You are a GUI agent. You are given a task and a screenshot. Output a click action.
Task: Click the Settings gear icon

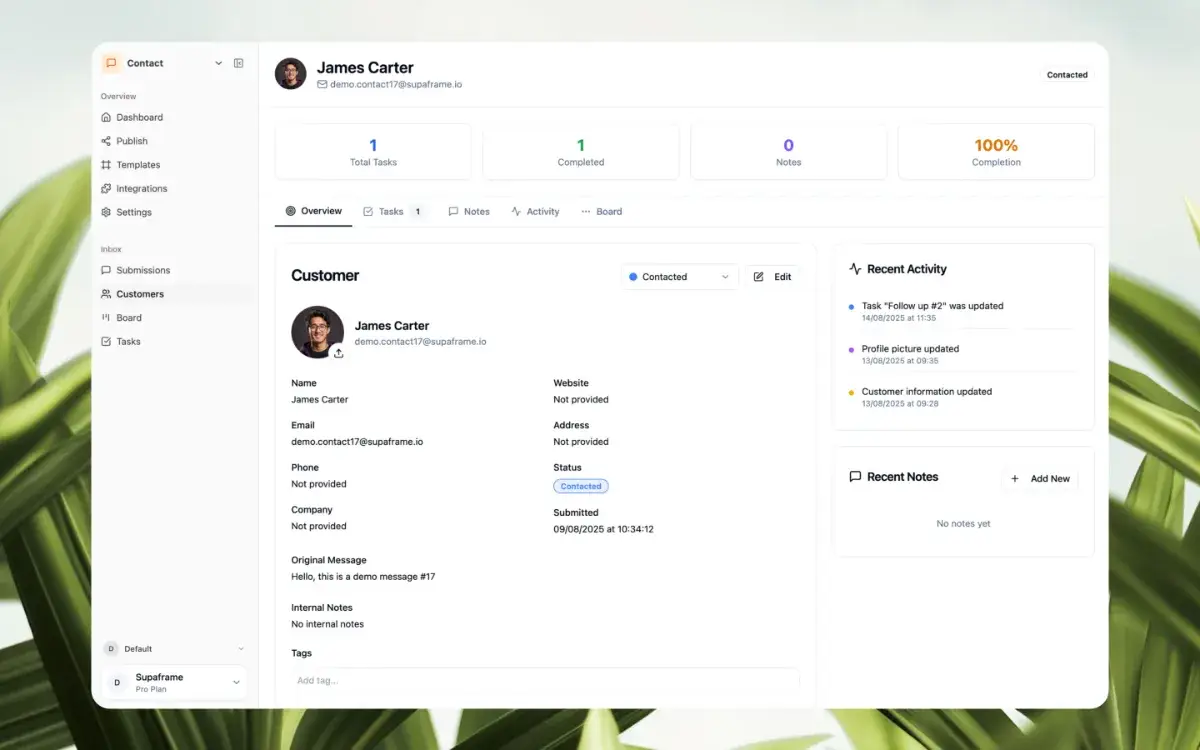pyautogui.click(x=106, y=212)
